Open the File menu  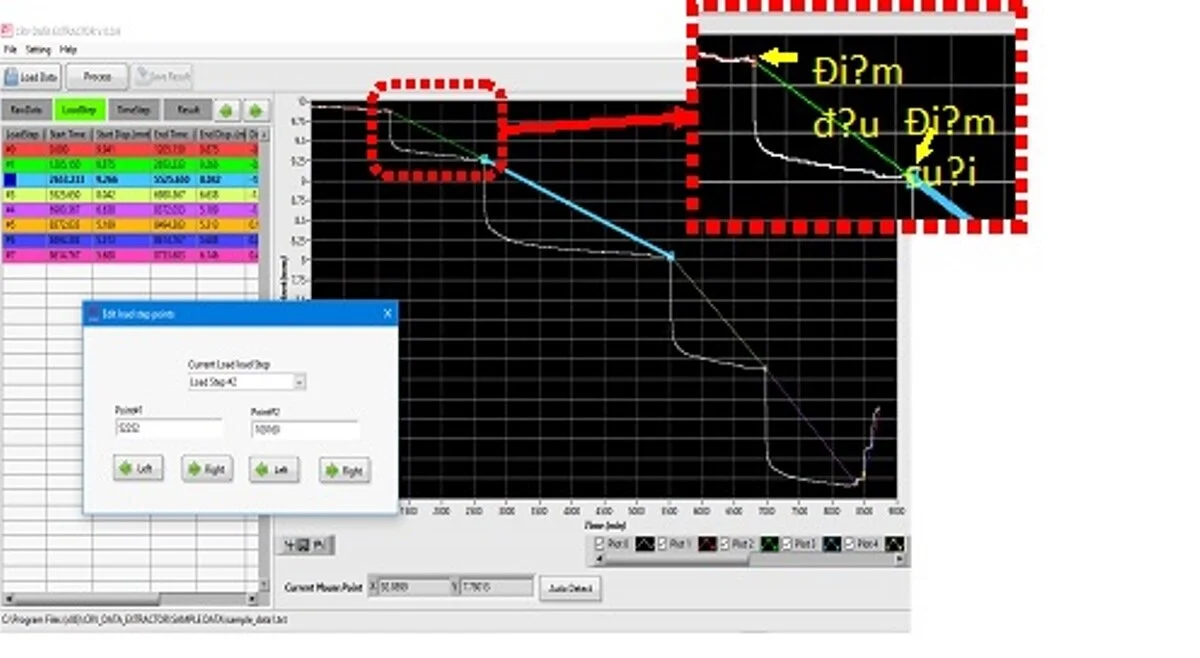[10, 48]
